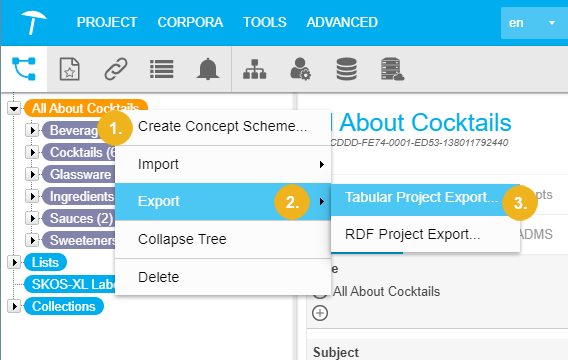Select the All About Cocktails project node

pos(85,108)
